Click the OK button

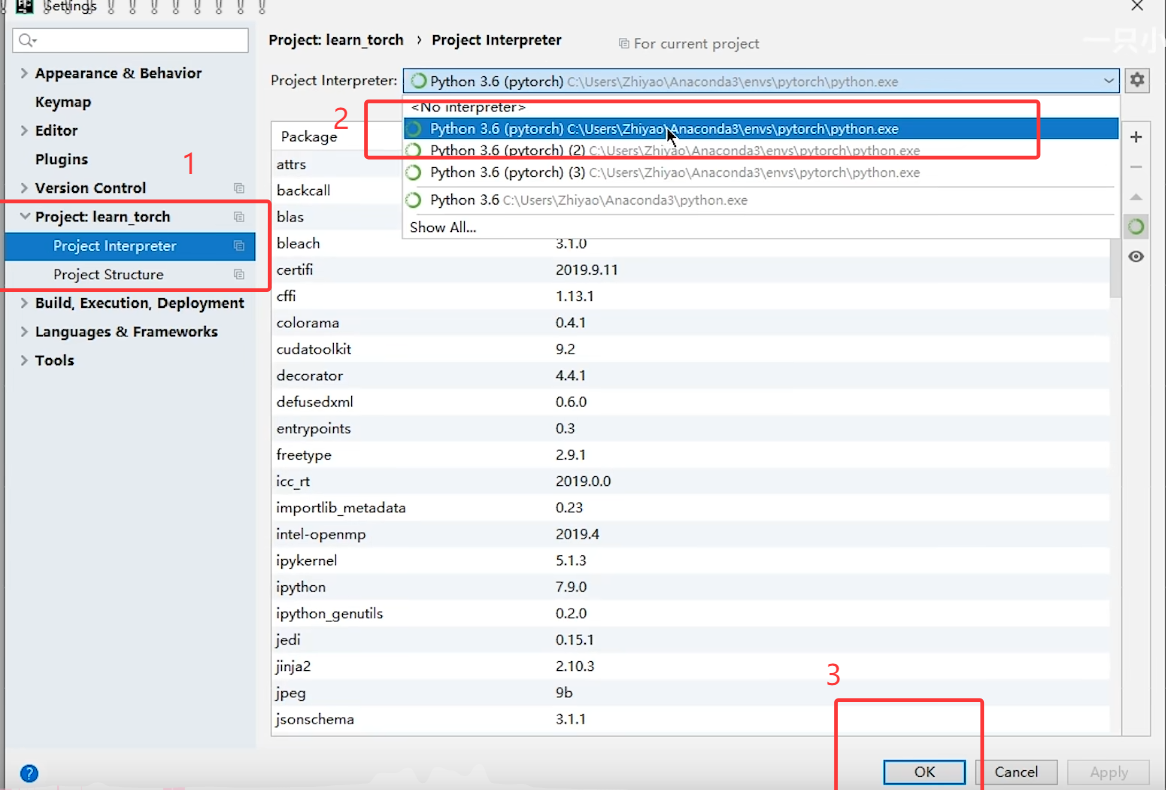coord(924,772)
